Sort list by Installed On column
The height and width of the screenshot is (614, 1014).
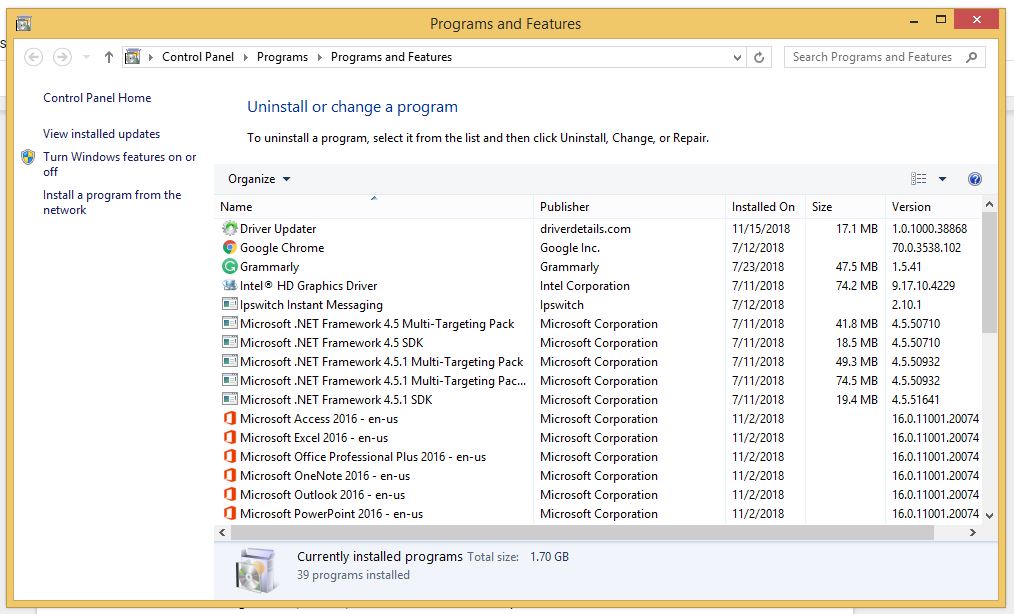tap(763, 207)
